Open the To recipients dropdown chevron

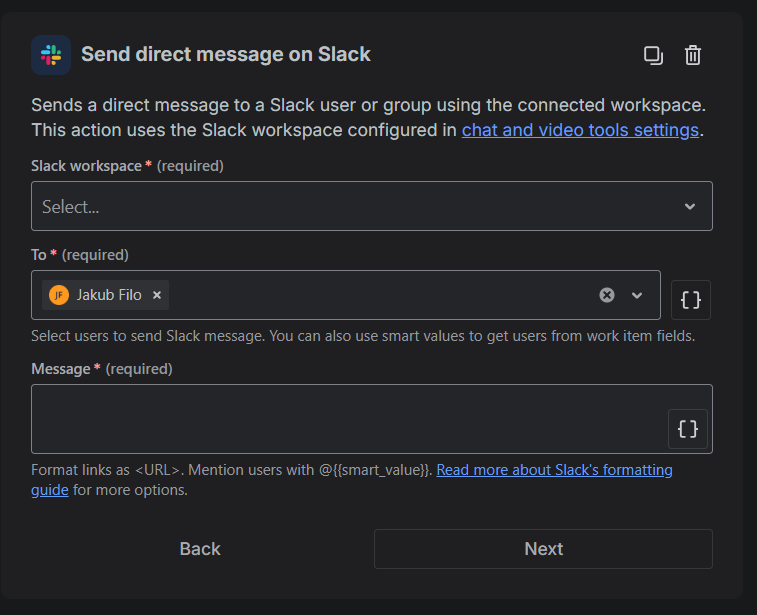pos(637,295)
